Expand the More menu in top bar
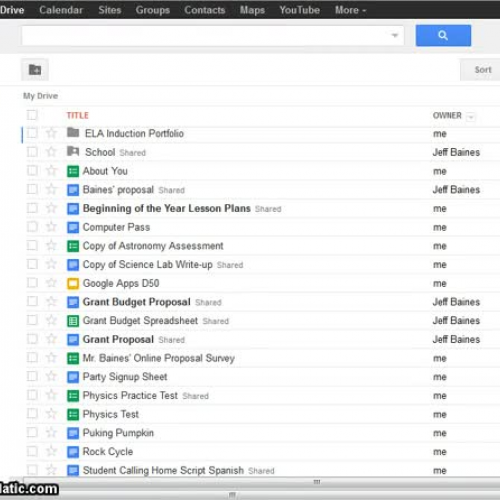The image size is (500, 500). [x=350, y=10]
